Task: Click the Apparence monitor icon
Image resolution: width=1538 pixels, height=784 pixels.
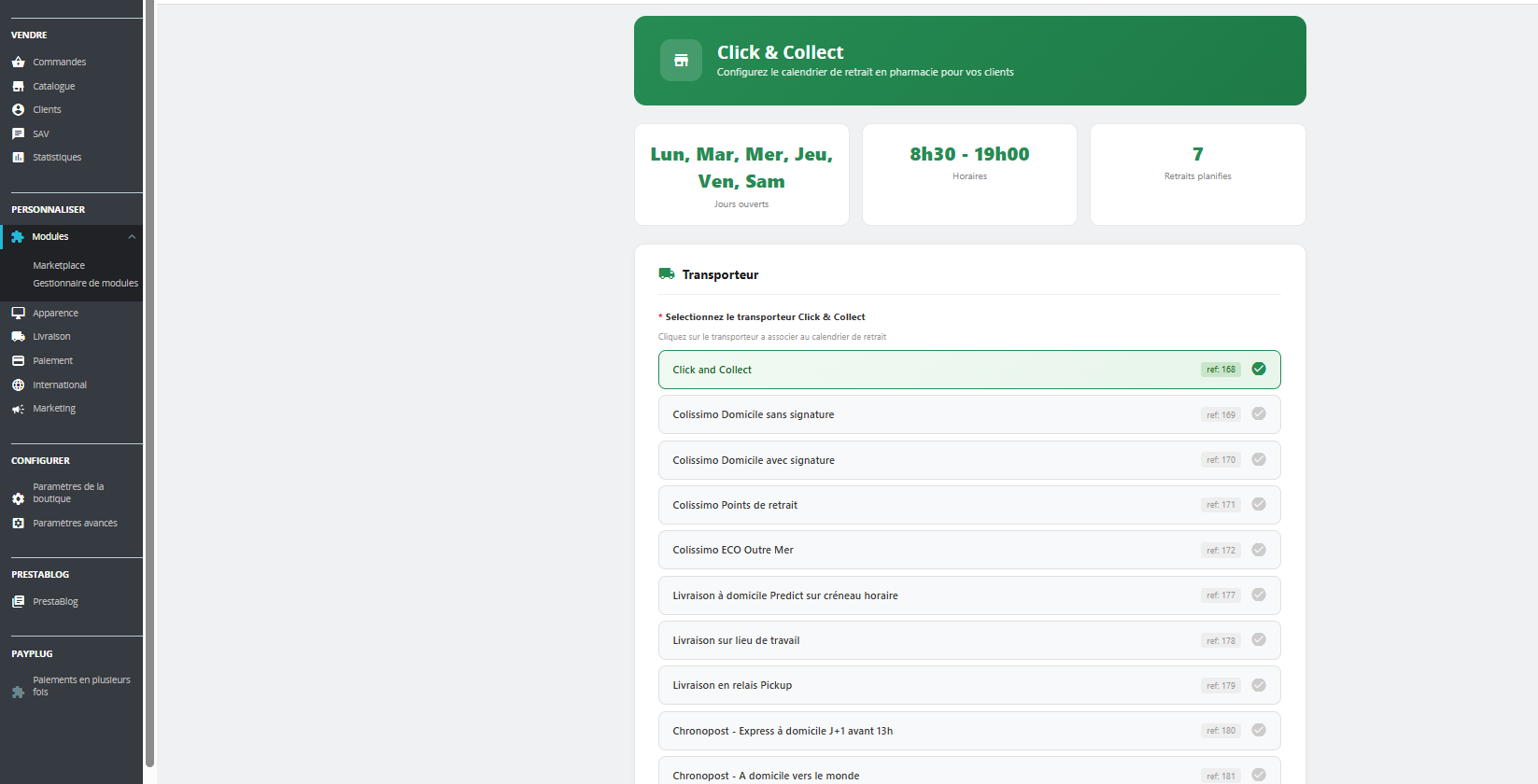Action: click(18, 313)
